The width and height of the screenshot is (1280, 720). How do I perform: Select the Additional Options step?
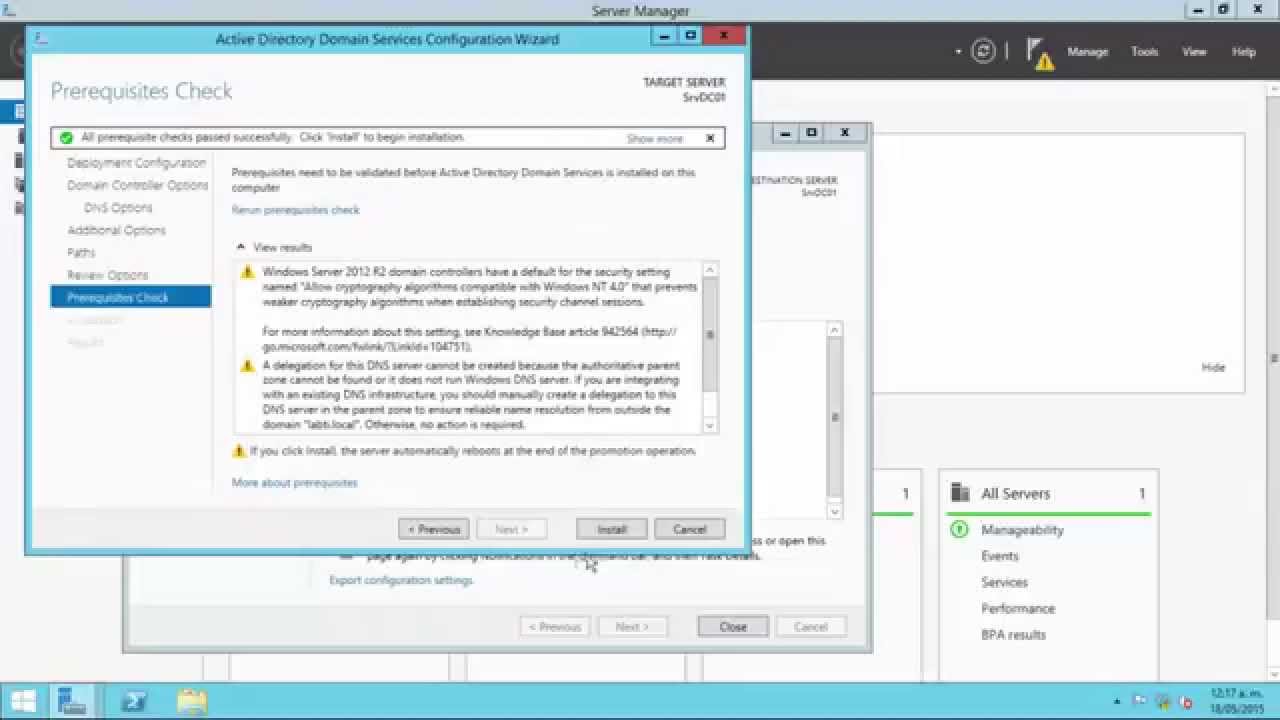click(116, 230)
